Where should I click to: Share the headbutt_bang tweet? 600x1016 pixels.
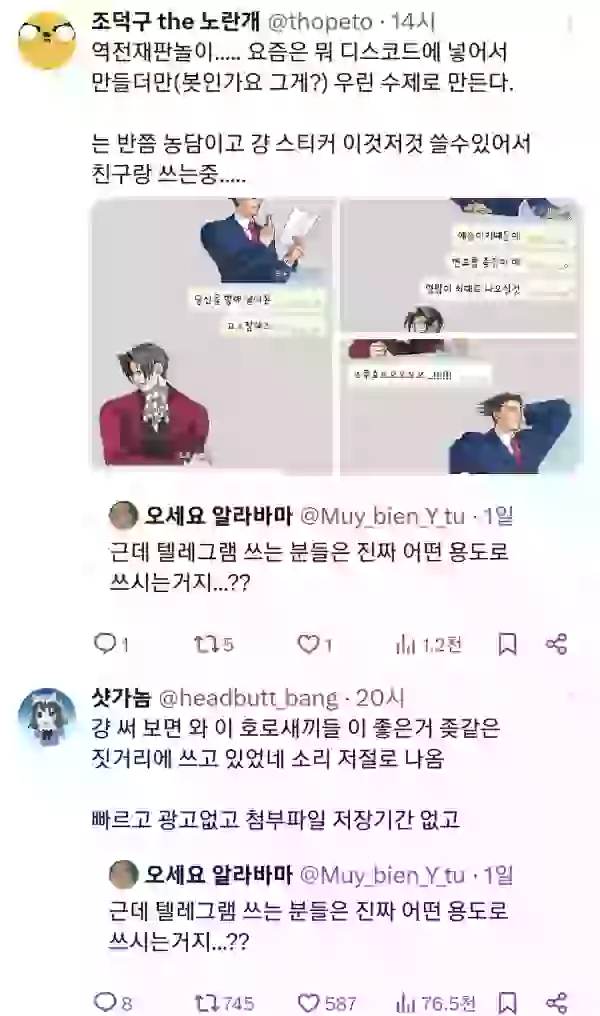click(557, 1003)
